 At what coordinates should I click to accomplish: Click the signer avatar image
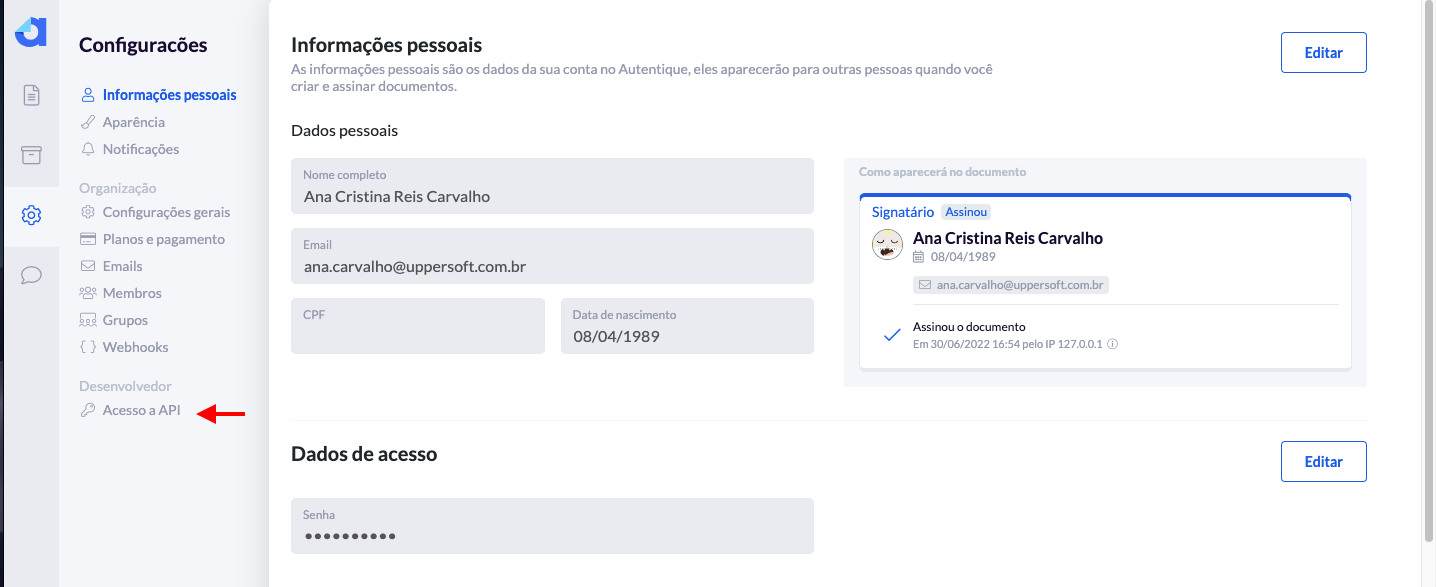pyautogui.click(x=888, y=245)
